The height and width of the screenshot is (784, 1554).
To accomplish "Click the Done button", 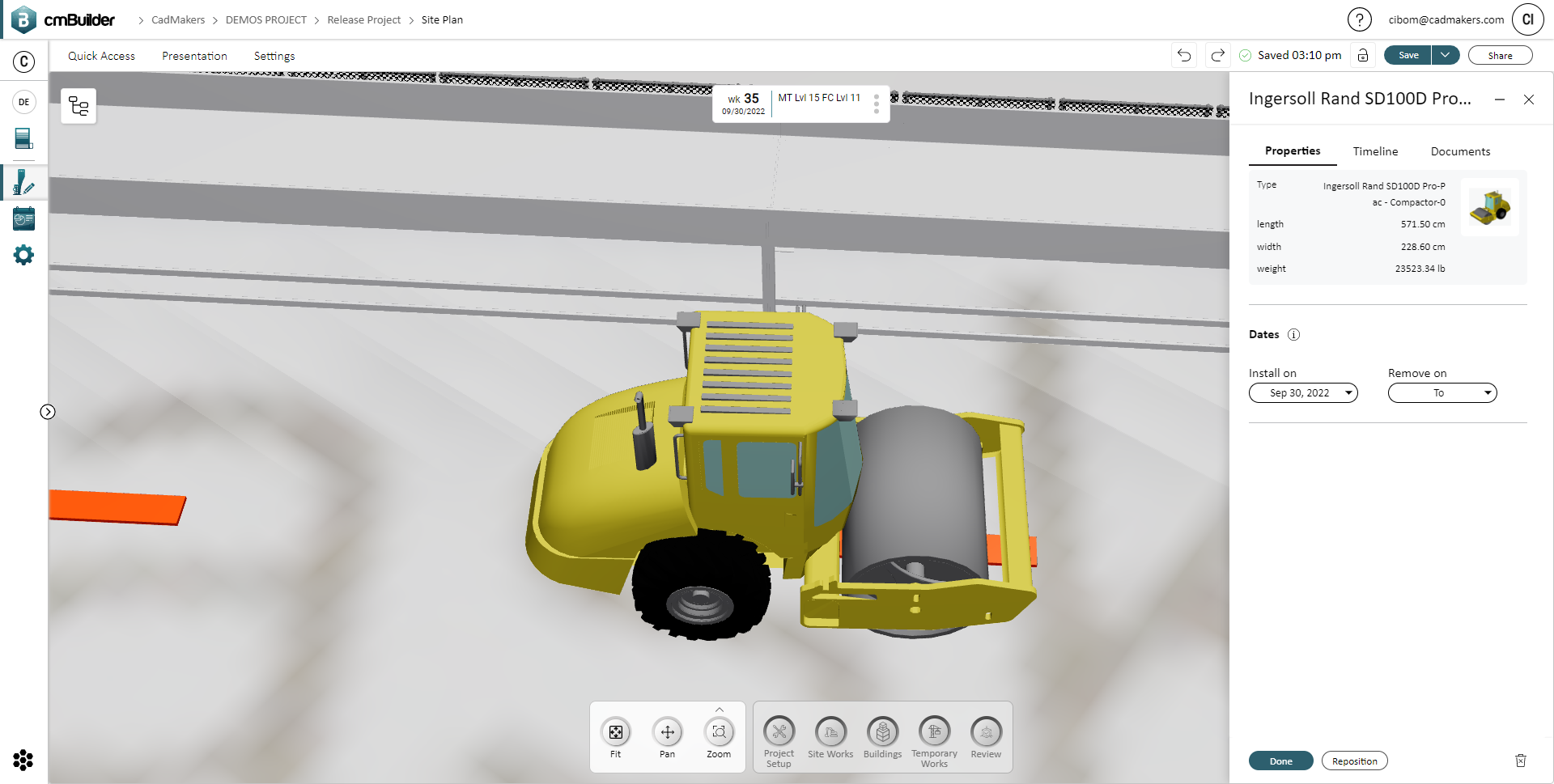I will coord(1280,761).
